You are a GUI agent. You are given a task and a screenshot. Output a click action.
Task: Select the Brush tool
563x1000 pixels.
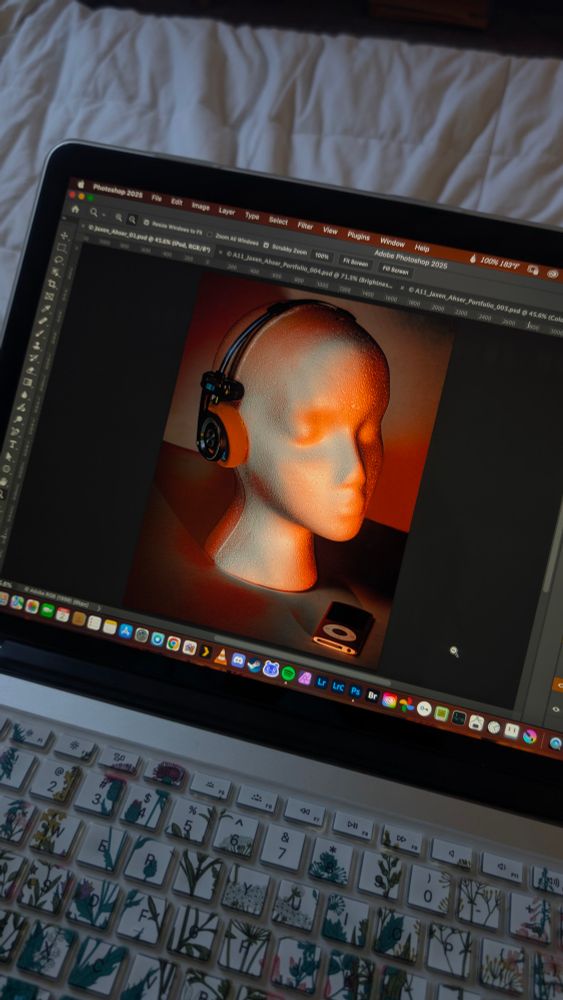(40, 333)
